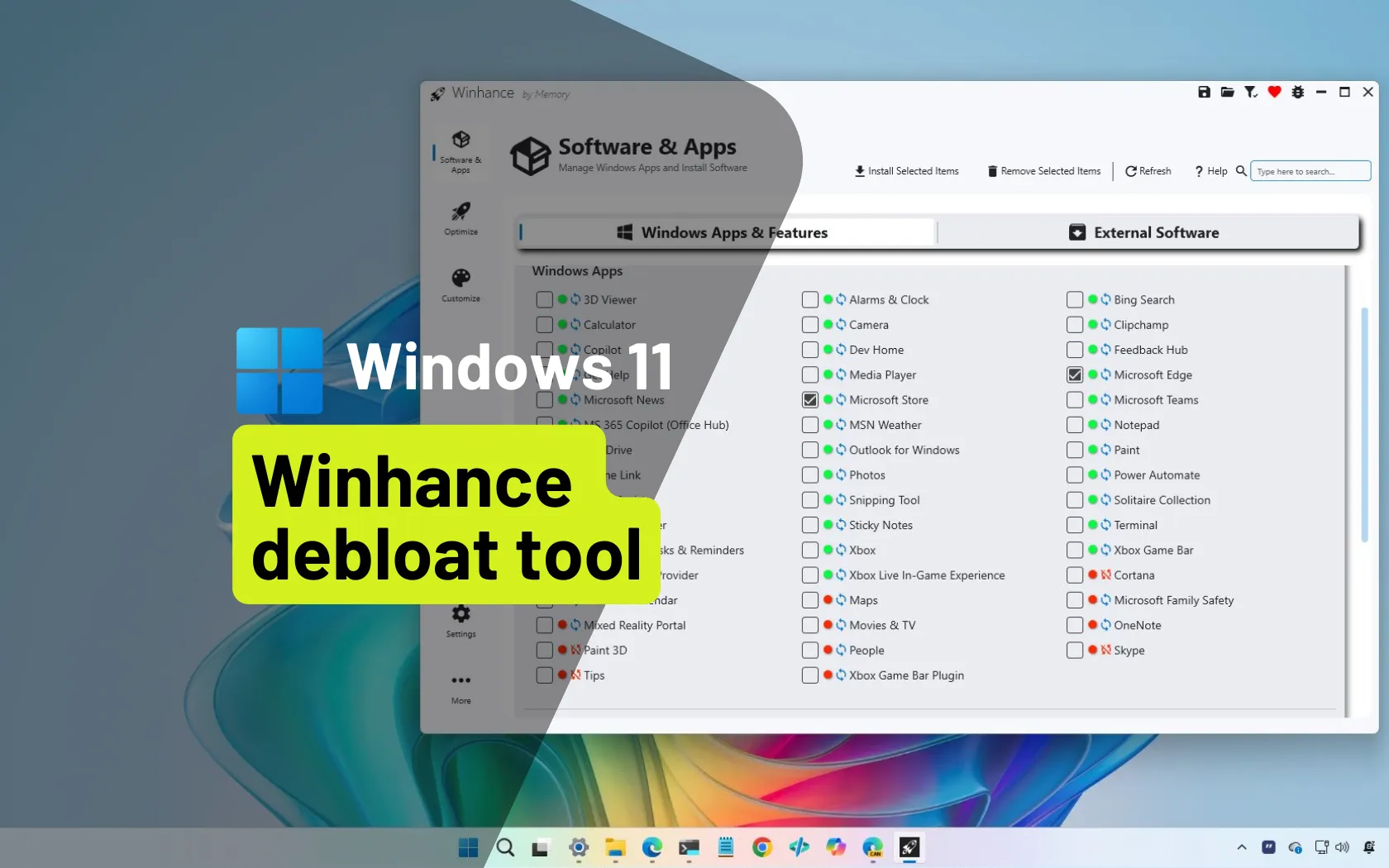
Task: Check the Clipchamp checkbox
Action: click(1075, 325)
